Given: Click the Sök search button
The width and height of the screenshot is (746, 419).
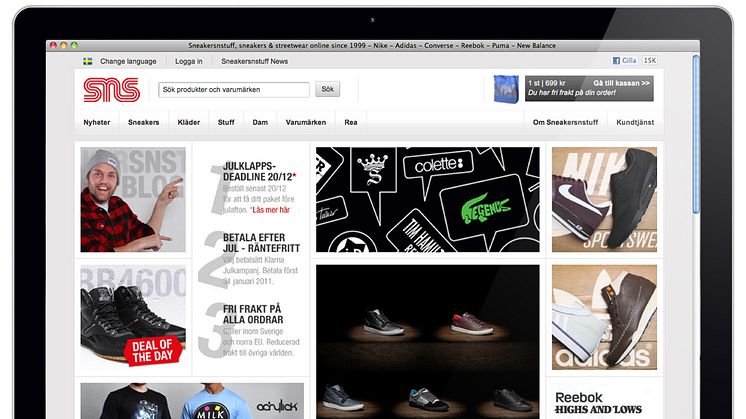Looking at the screenshot, I should [327, 89].
